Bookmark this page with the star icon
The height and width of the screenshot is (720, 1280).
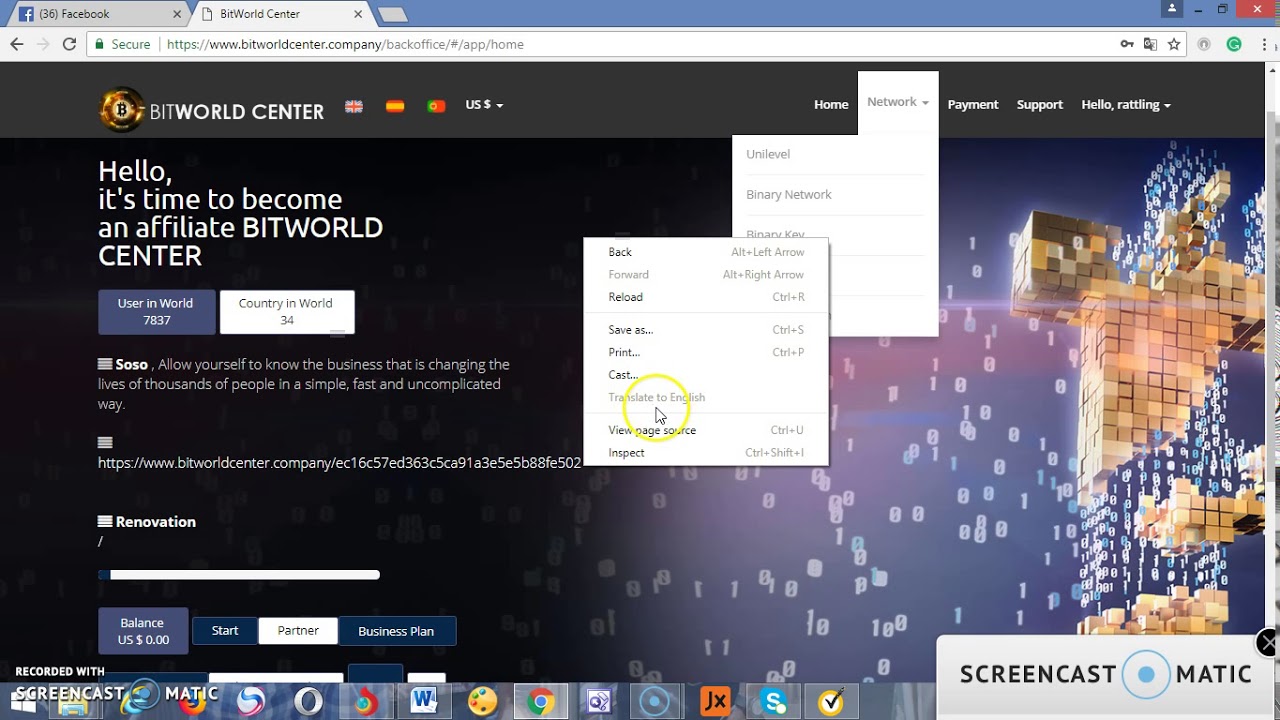(1173, 44)
